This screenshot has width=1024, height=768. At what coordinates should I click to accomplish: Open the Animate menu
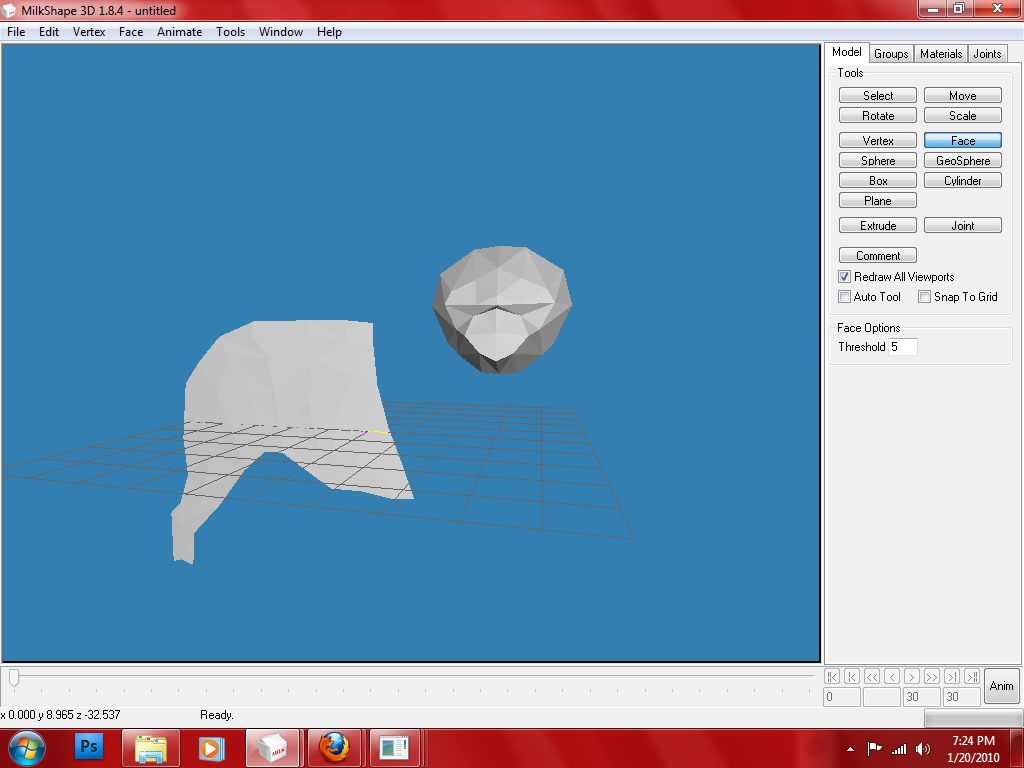point(180,32)
